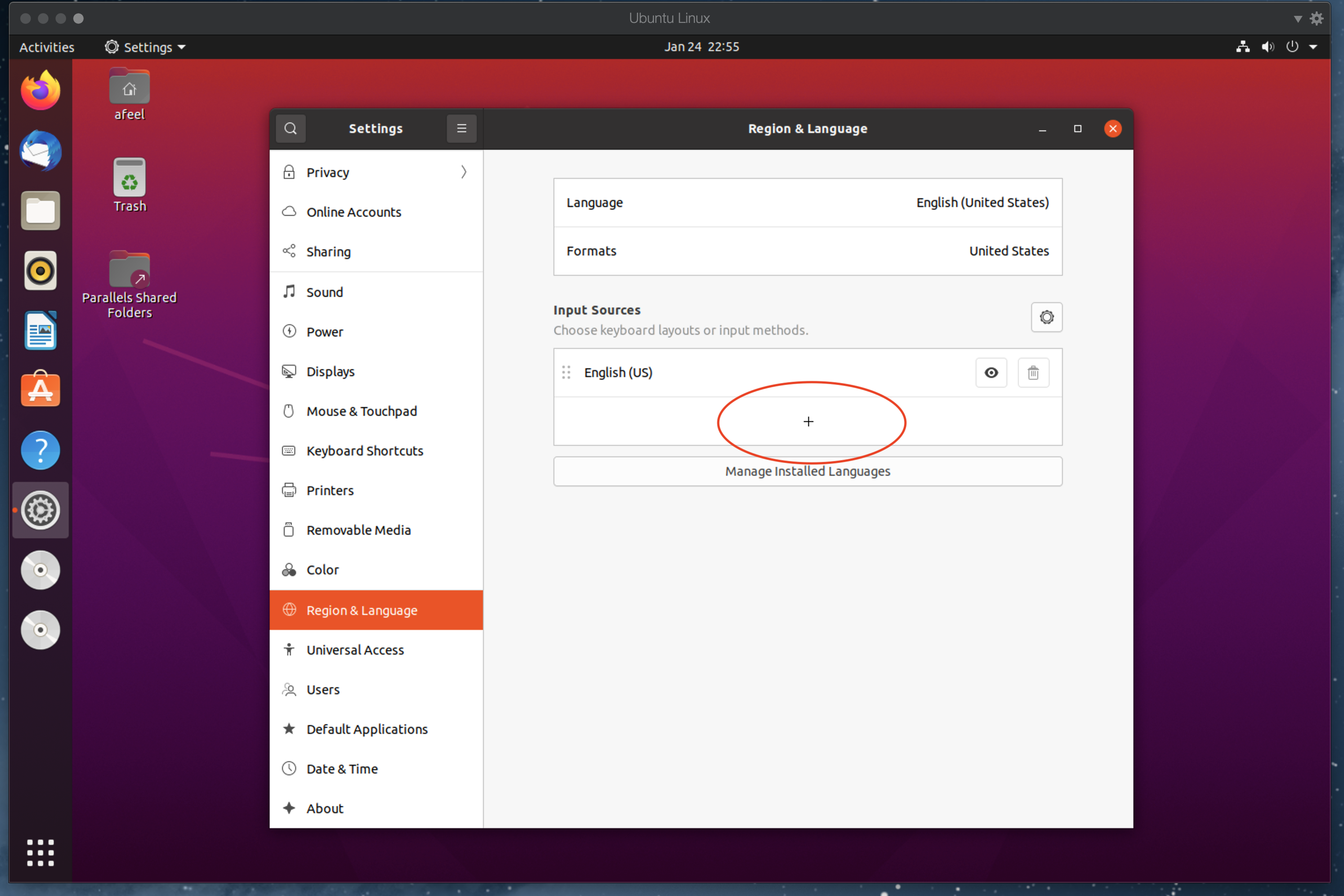Switch to the Displays panel
The height and width of the screenshot is (896, 1344).
330,371
